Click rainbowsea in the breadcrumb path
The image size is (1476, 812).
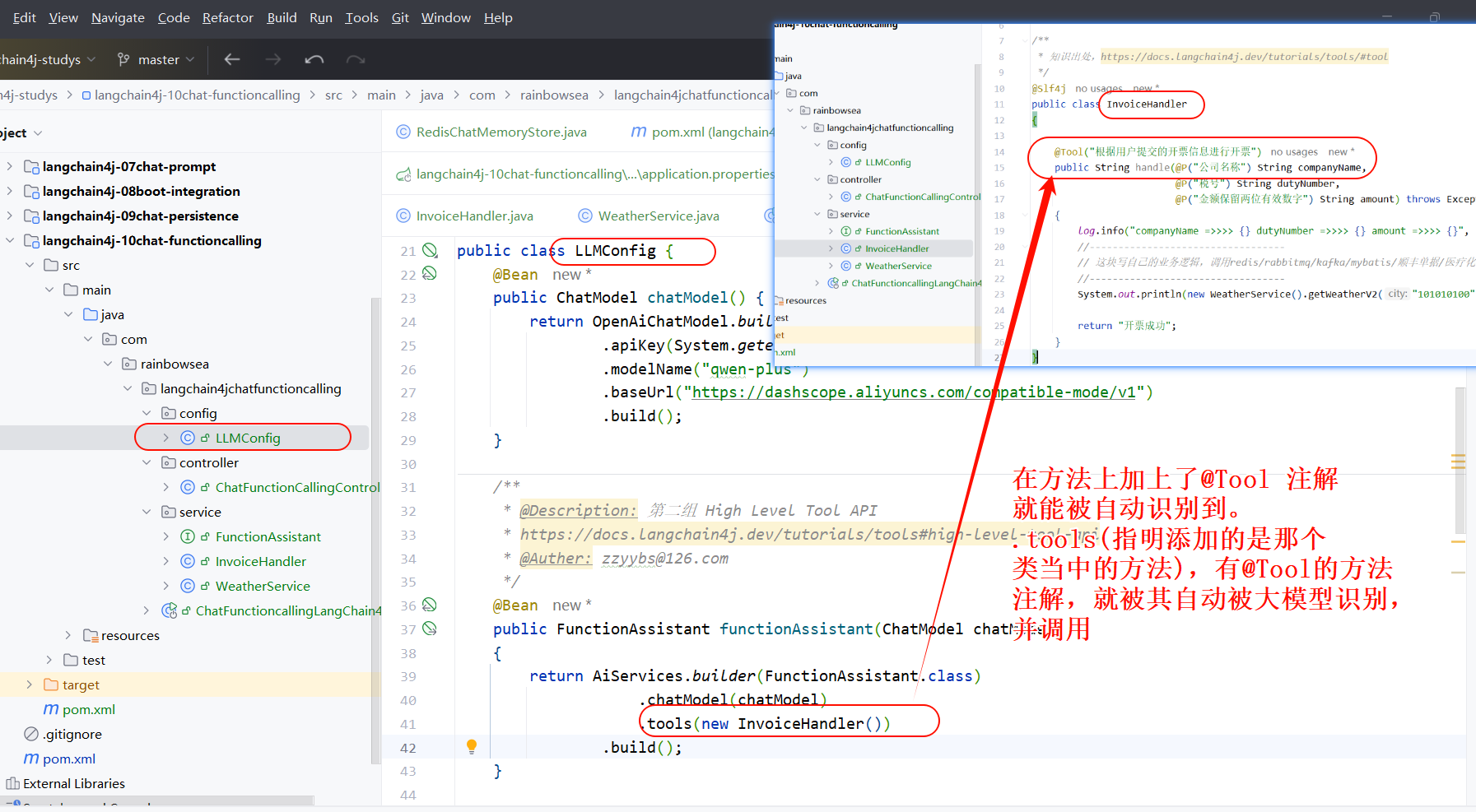(x=554, y=95)
